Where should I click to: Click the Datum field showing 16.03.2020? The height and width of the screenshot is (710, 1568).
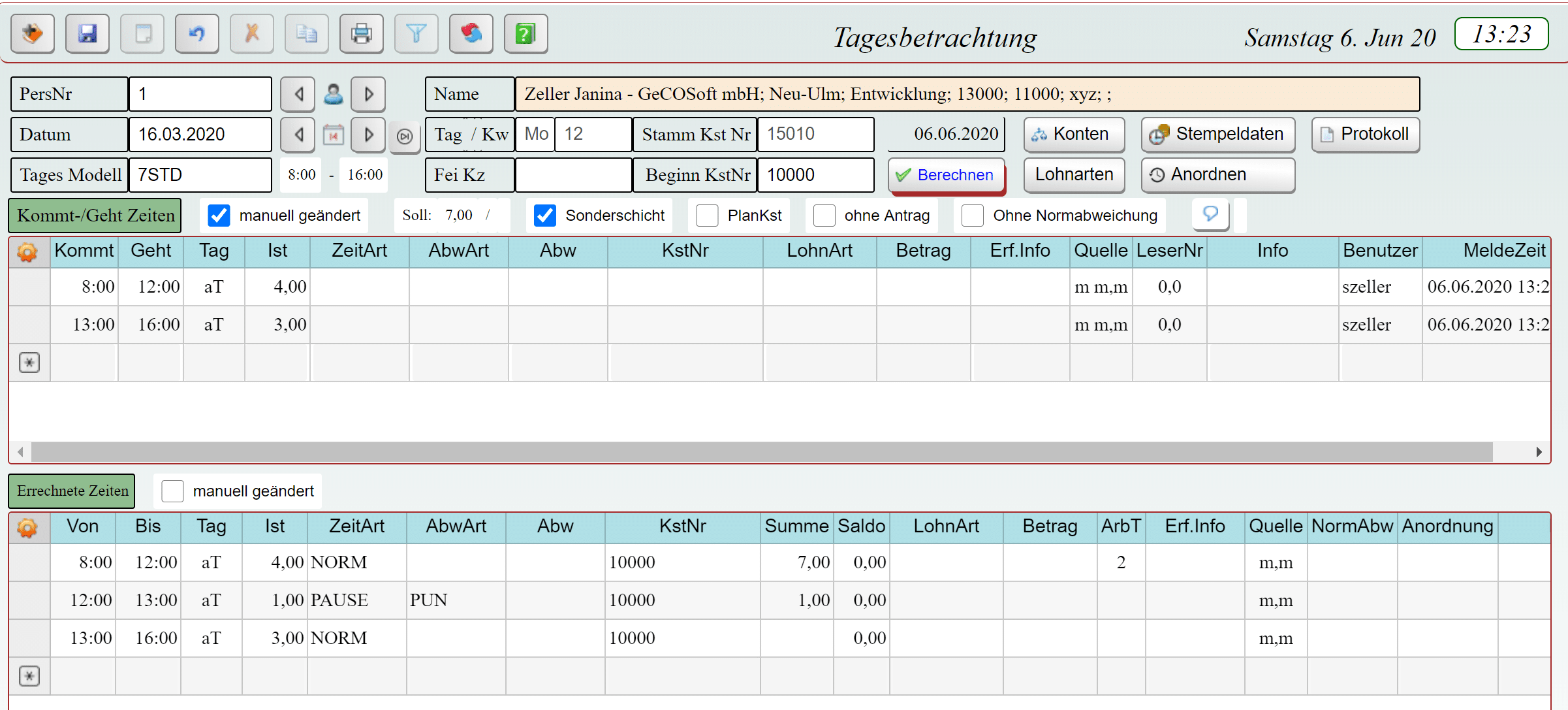pos(200,135)
